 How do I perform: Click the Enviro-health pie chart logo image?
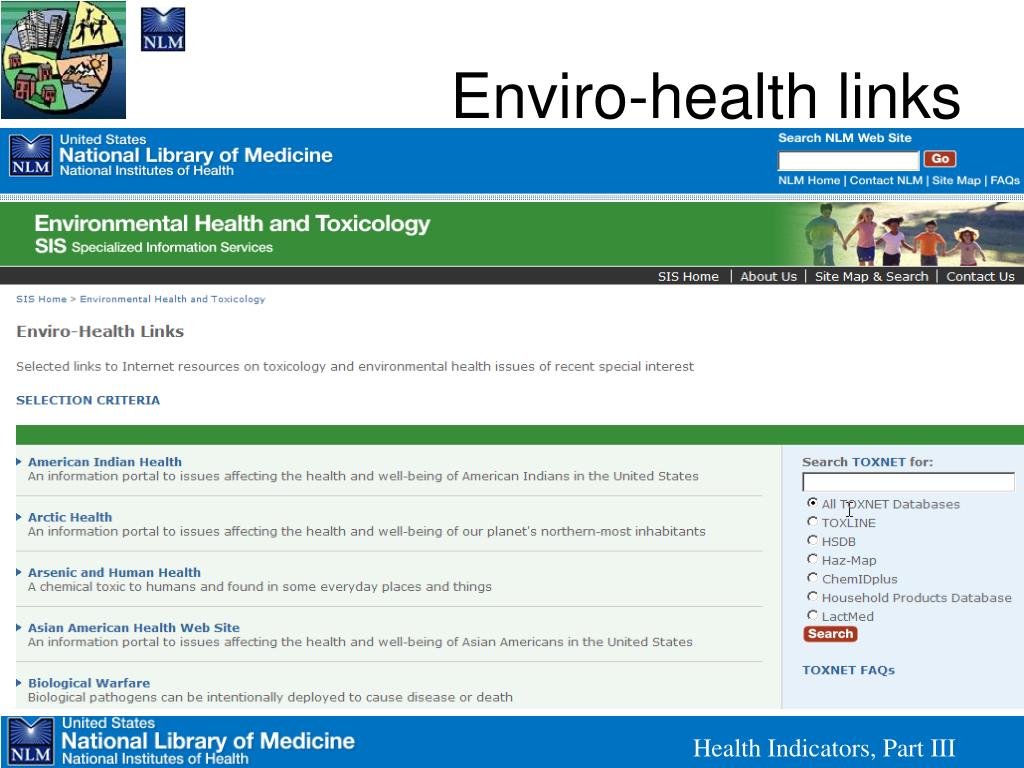coord(63,59)
